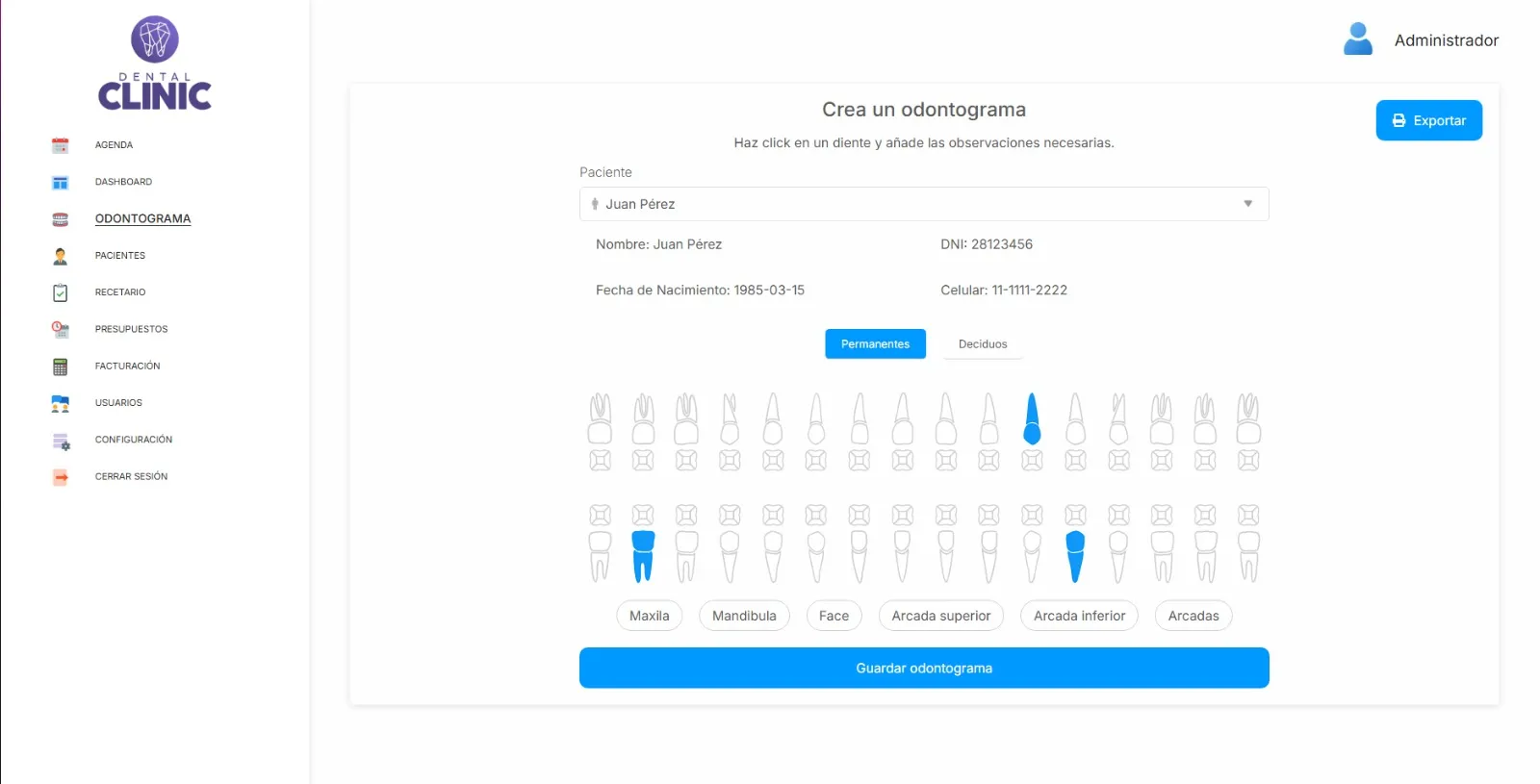Image resolution: width=1540 pixels, height=784 pixels.
Task: Click 'Fecha de Nacimiento: 1985-03-15' text
Action: 700,290
